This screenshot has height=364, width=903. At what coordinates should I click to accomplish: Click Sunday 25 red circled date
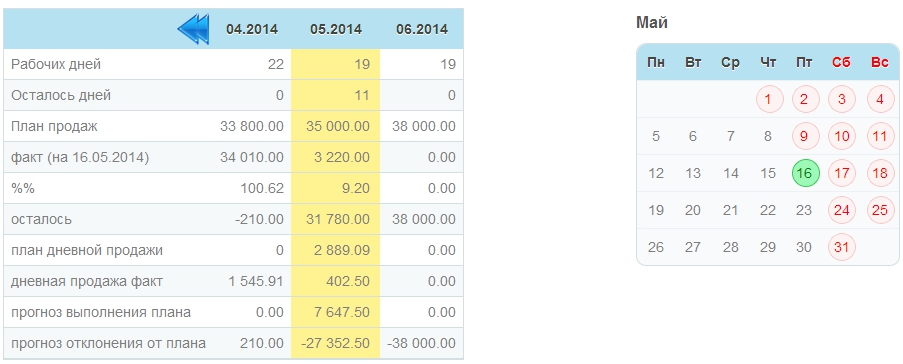pos(880,210)
